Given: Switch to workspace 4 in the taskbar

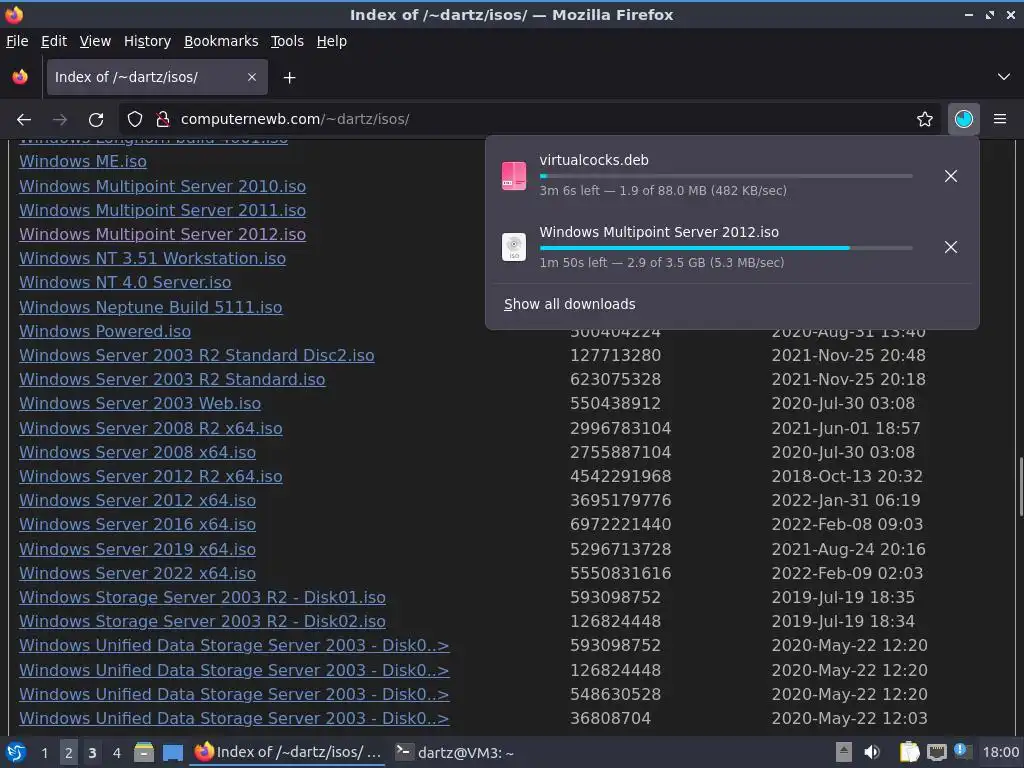Looking at the screenshot, I should [116, 753].
